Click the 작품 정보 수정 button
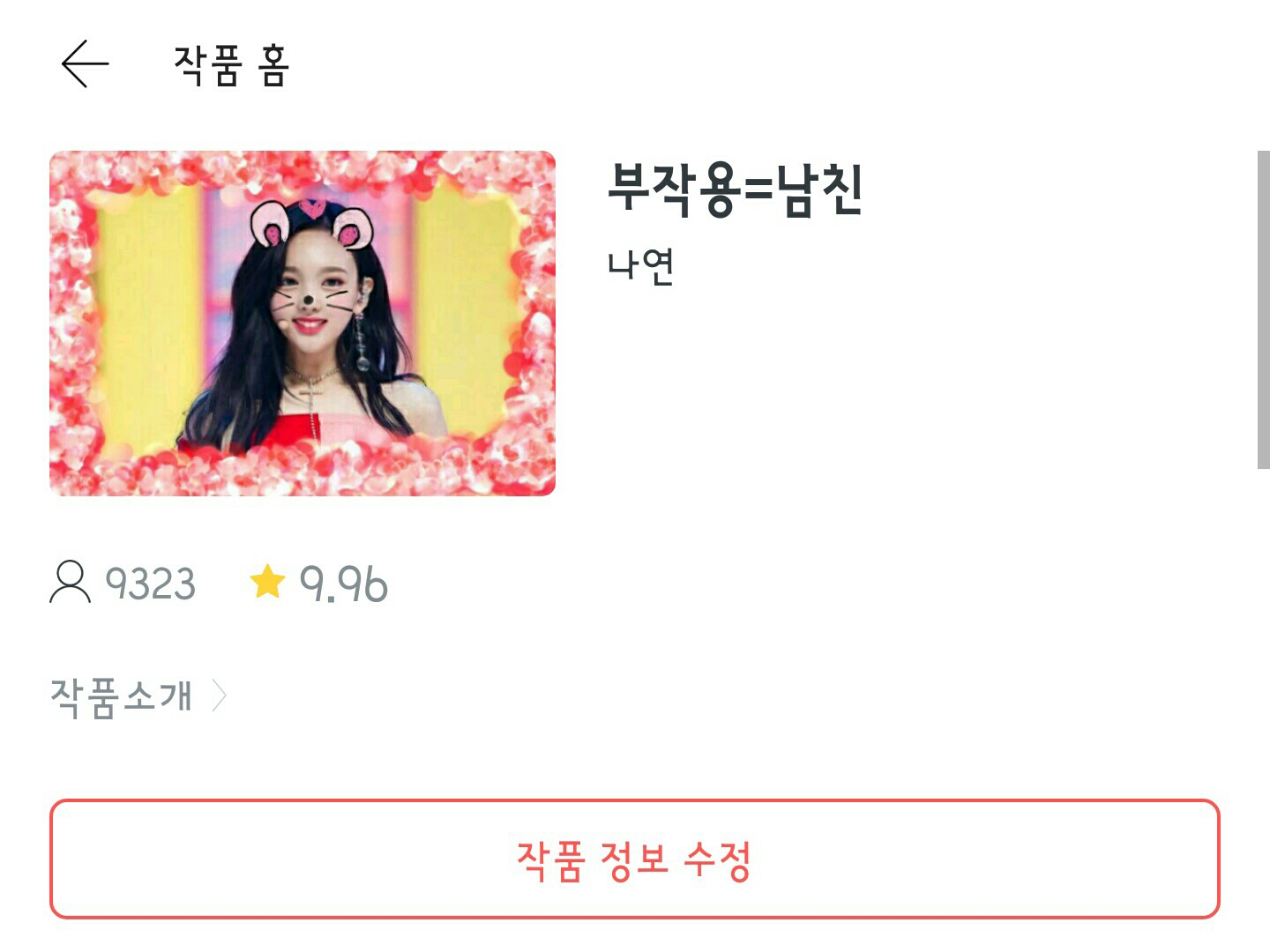 [635, 859]
